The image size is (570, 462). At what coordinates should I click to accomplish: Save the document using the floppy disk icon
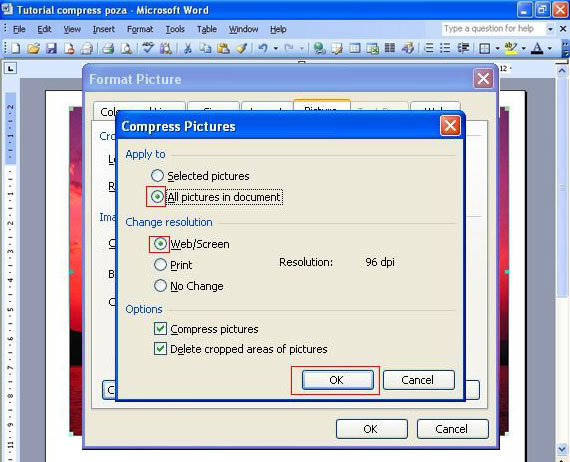click(x=51, y=48)
